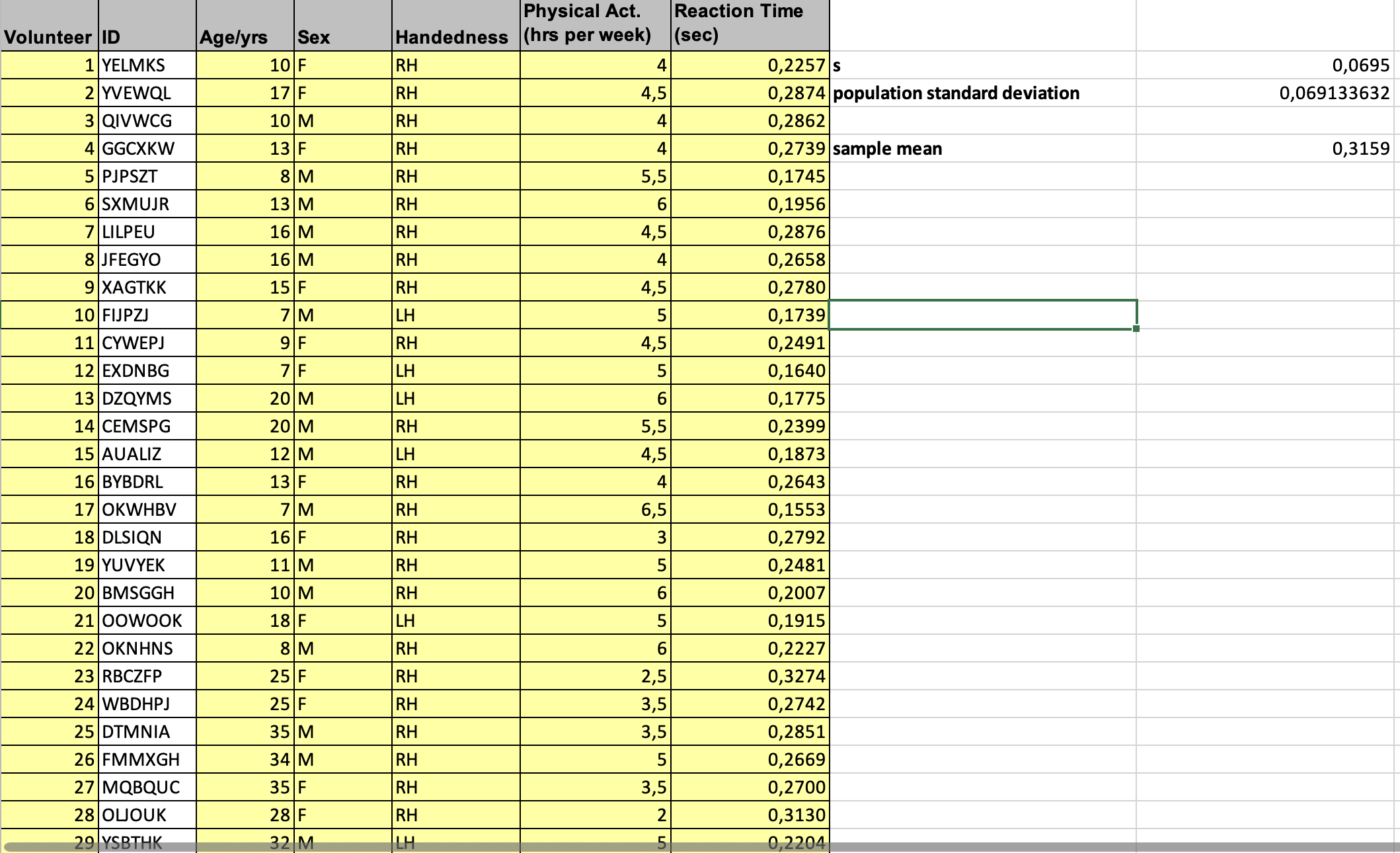Select reaction time 0,3274 for RBCZFP

tap(750, 676)
